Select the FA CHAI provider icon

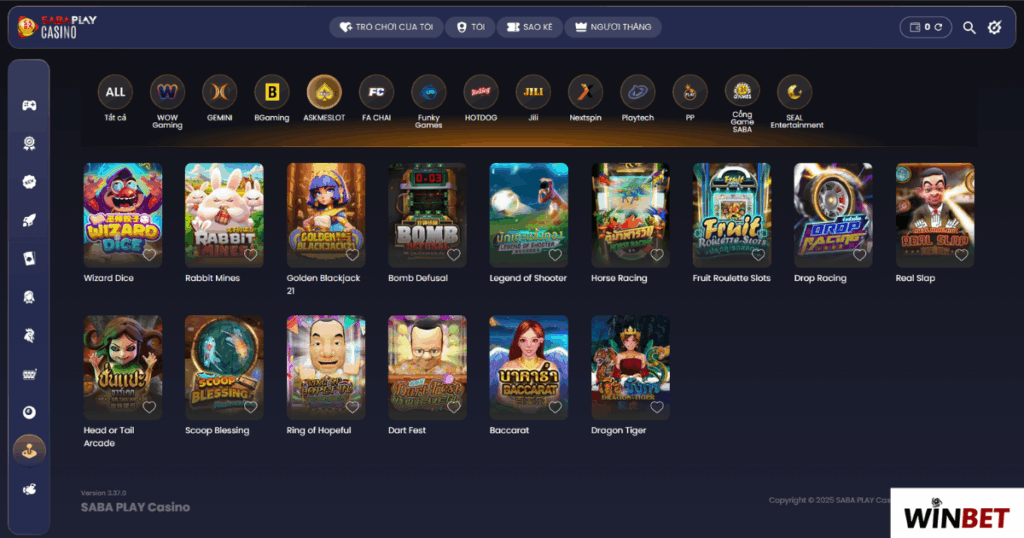click(376, 92)
